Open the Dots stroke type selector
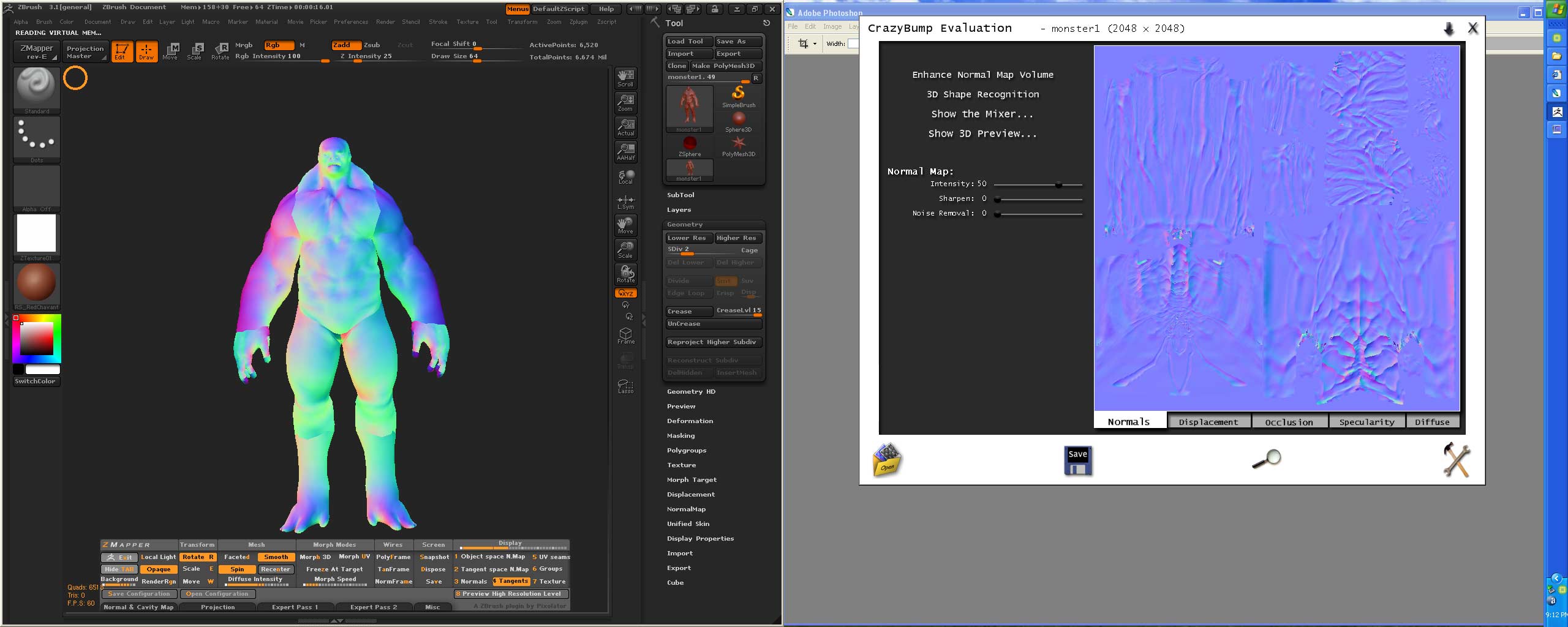 pos(37,139)
